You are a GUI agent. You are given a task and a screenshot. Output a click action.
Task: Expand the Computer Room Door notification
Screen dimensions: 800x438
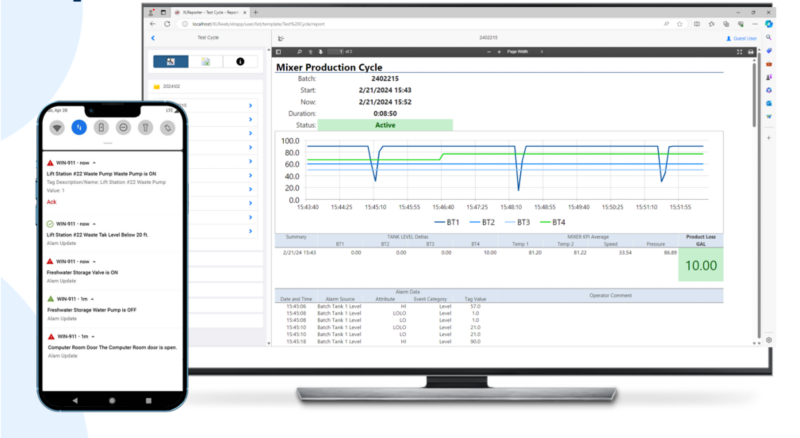[x=91, y=335]
